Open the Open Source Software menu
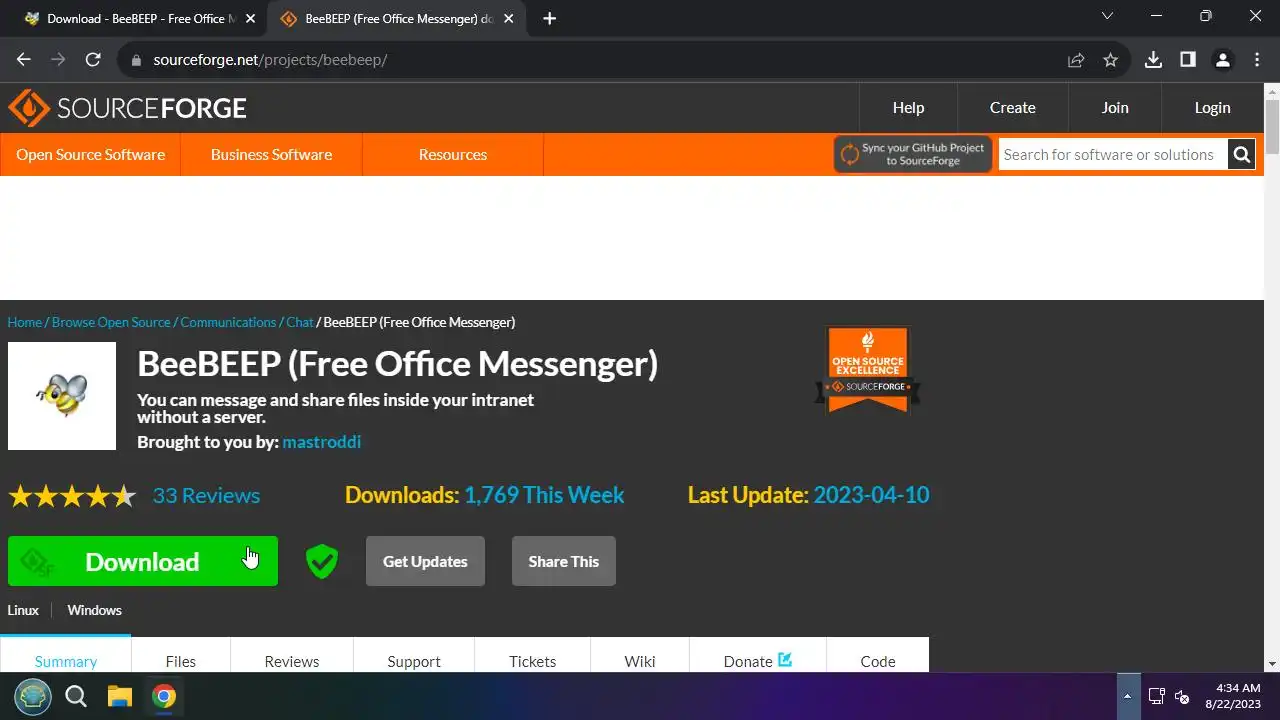Image resolution: width=1280 pixels, height=720 pixels. [91, 155]
